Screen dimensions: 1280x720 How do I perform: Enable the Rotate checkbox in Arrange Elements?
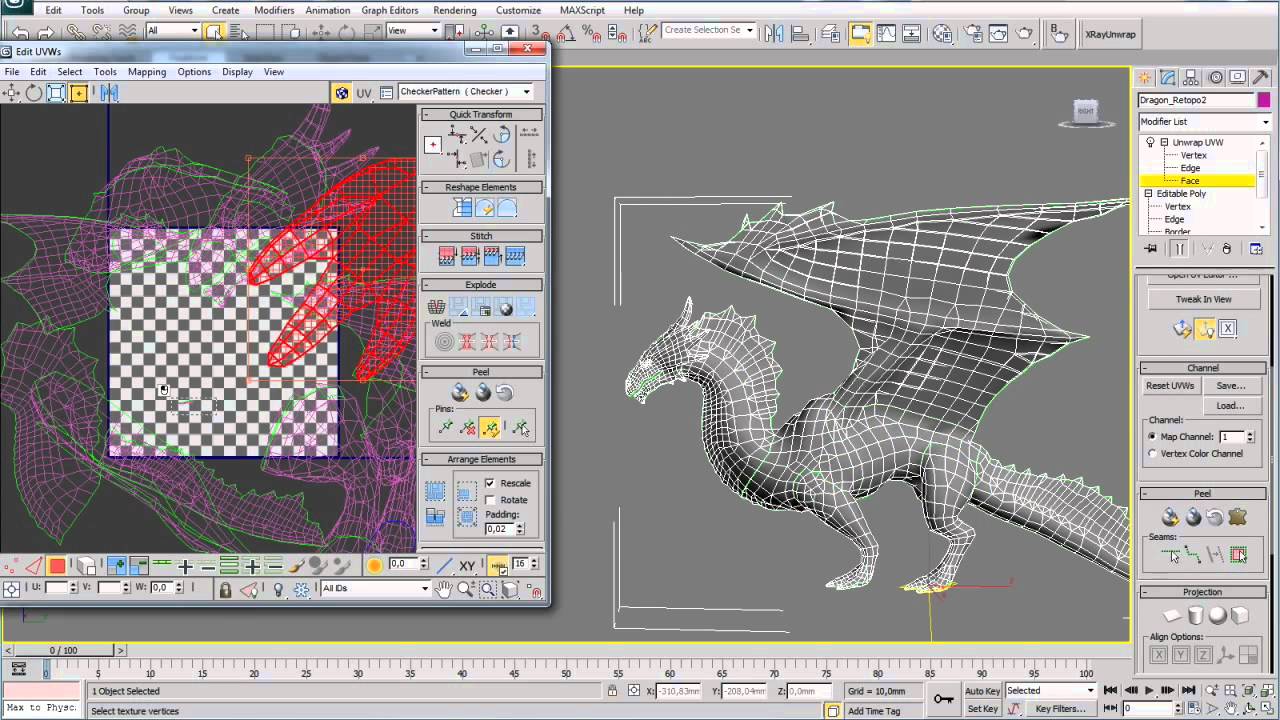click(490, 499)
